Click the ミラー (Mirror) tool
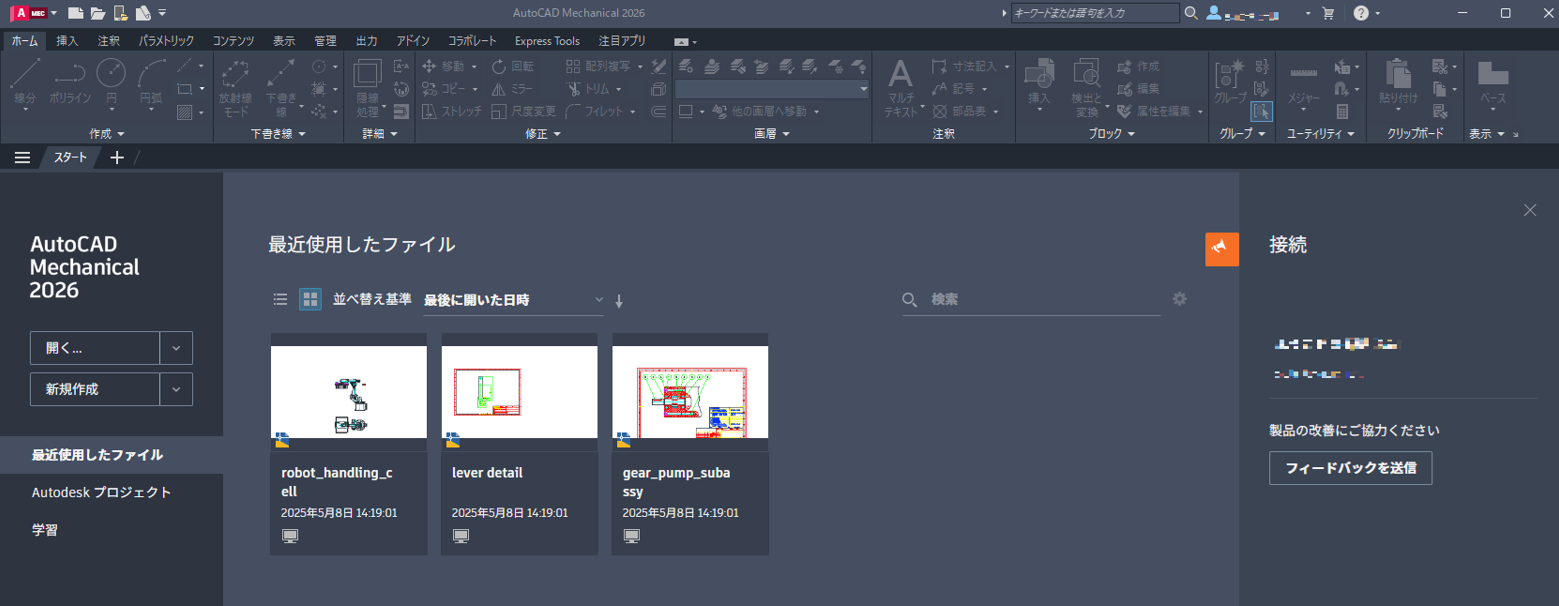The image size is (1559, 606). tap(512, 89)
